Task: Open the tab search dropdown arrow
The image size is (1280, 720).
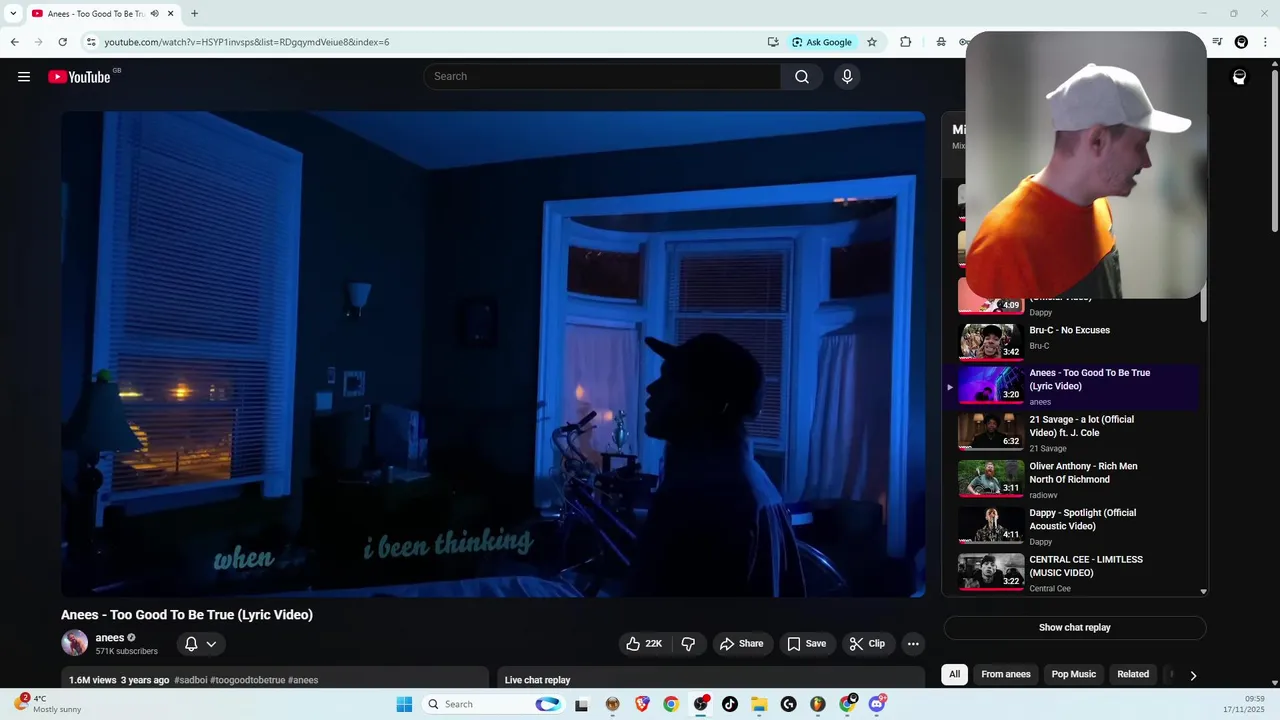Action: pyautogui.click(x=13, y=14)
